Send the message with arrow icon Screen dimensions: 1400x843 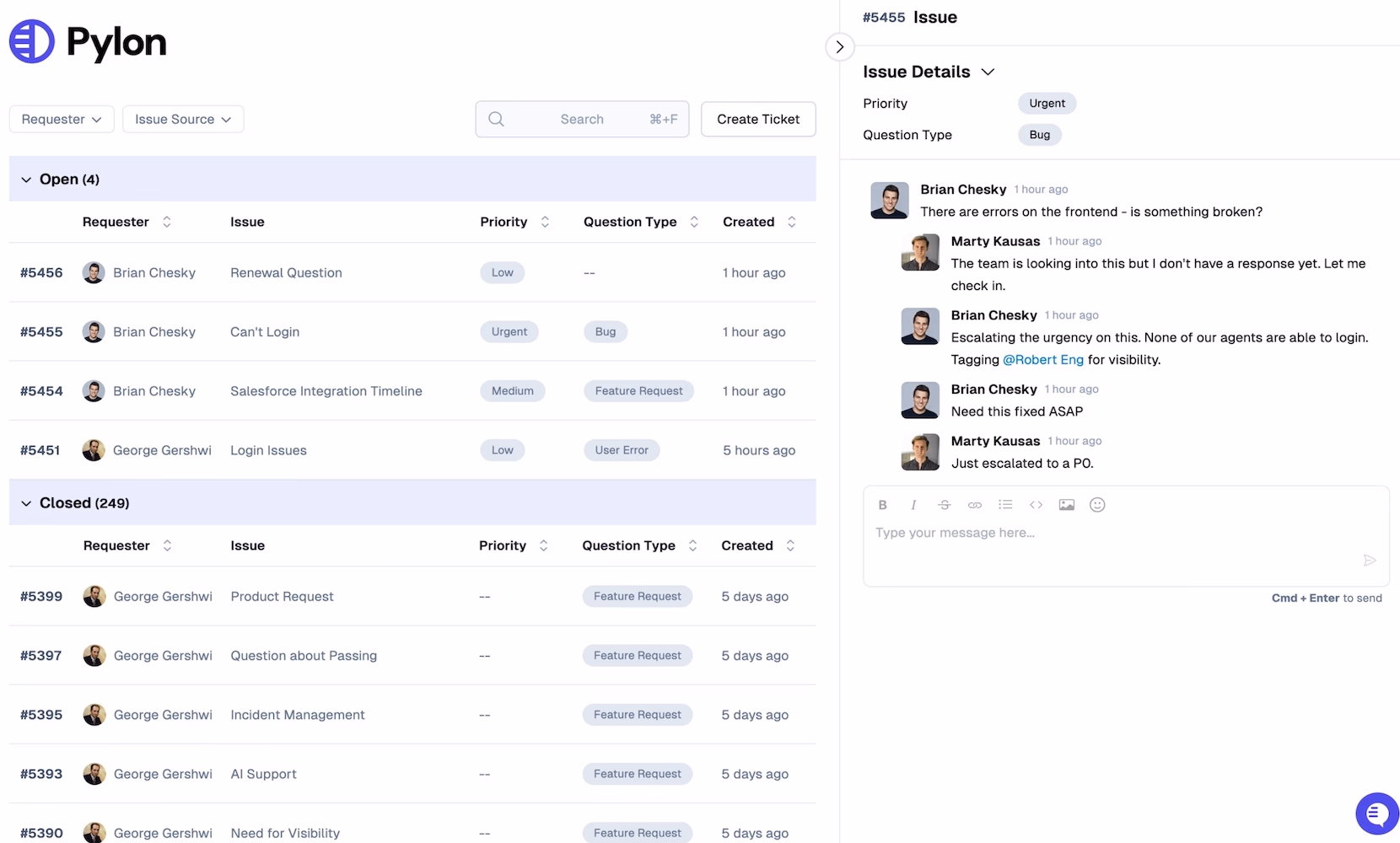tap(1370, 560)
